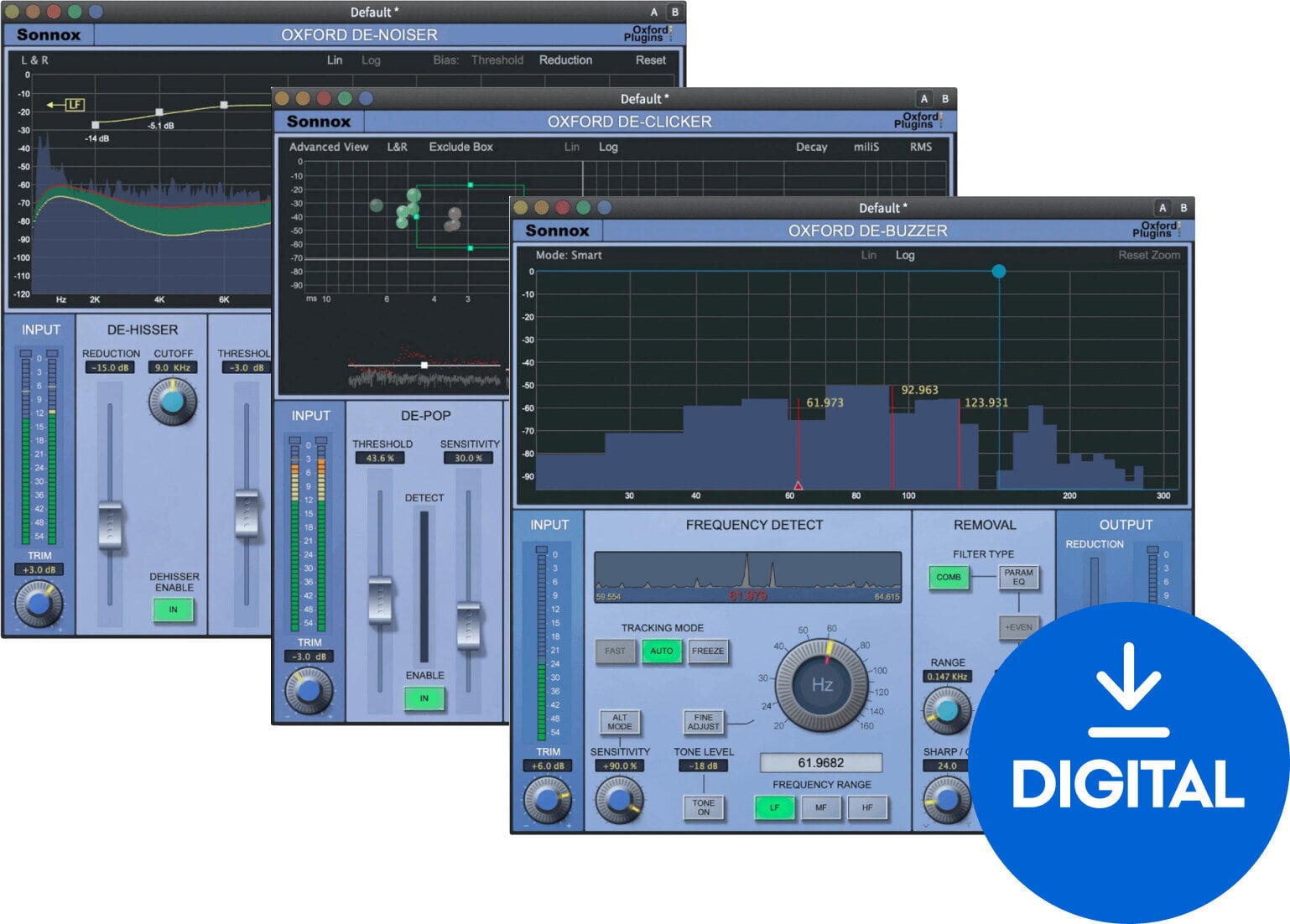Viewport: 1290px width, 924px height.
Task: Toggle the DEHISSER ENABLE IN button
Action: coord(172,610)
